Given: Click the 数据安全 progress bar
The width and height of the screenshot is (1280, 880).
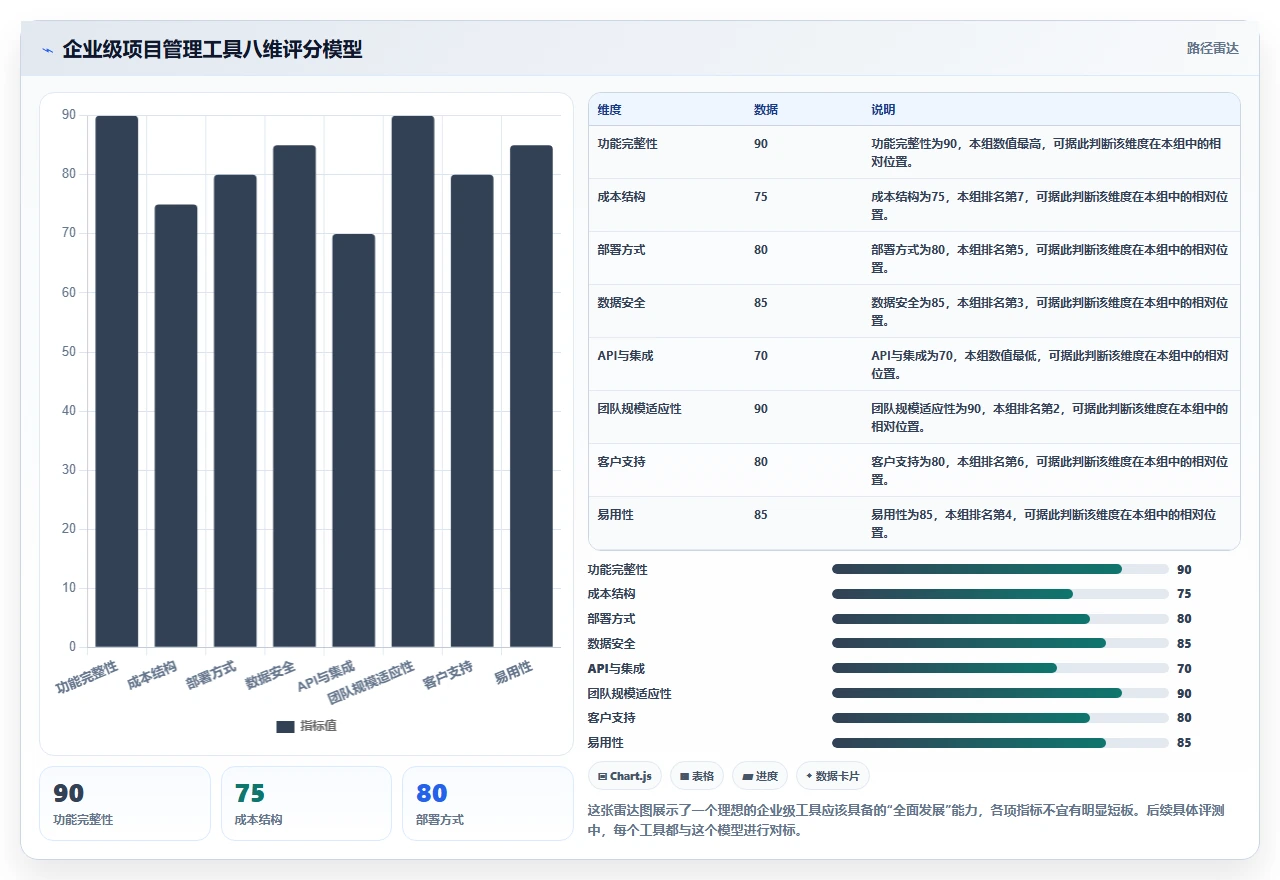Looking at the screenshot, I should pyautogui.click(x=1000, y=644).
